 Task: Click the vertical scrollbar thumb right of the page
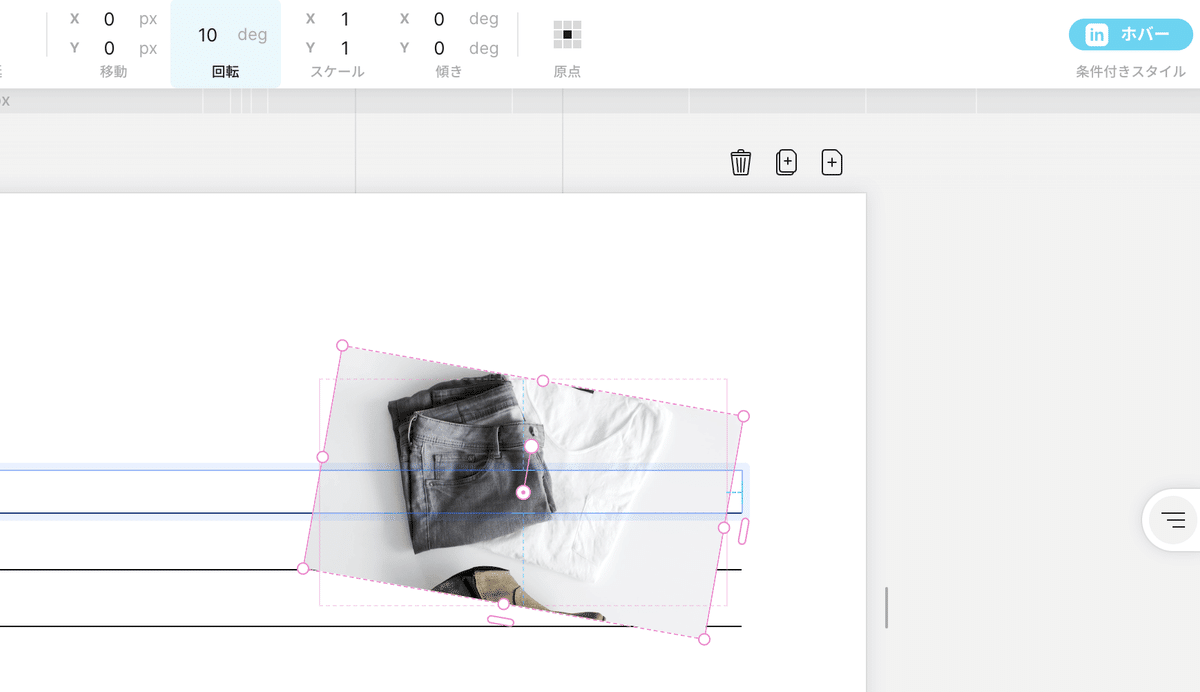(x=886, y=608)
